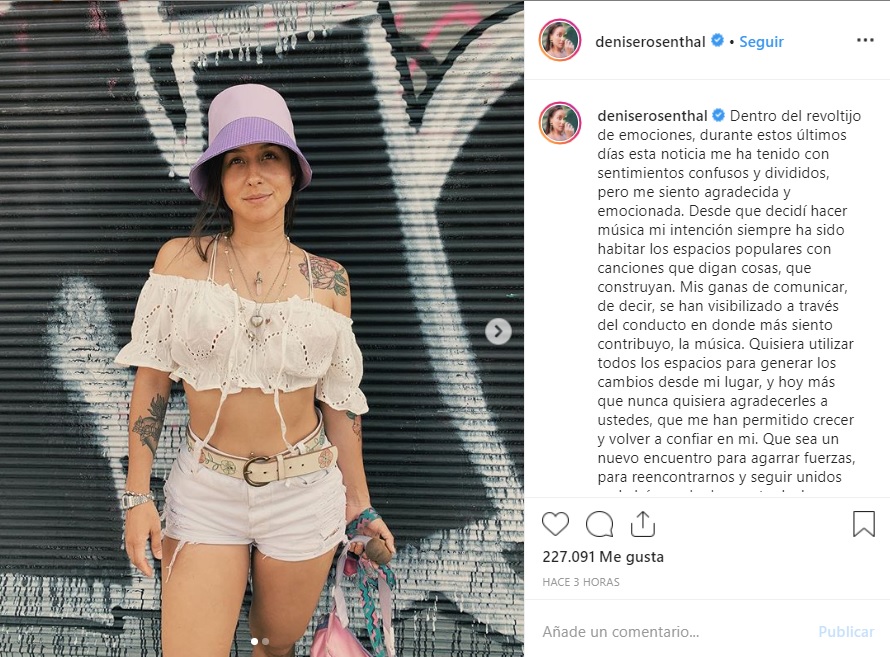Open deniserosenthal profile from header username
Screen dimensions: 890x657
(x=650, y=41)
